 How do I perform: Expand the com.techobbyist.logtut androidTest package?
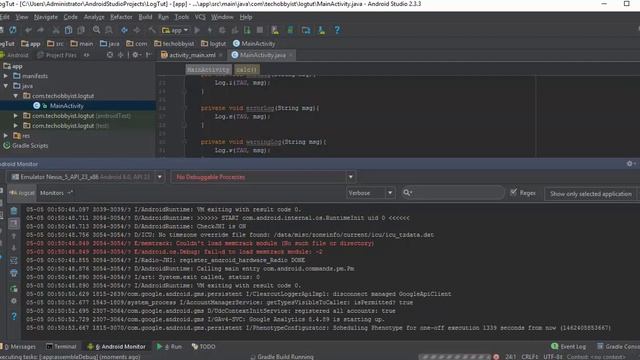16,116
